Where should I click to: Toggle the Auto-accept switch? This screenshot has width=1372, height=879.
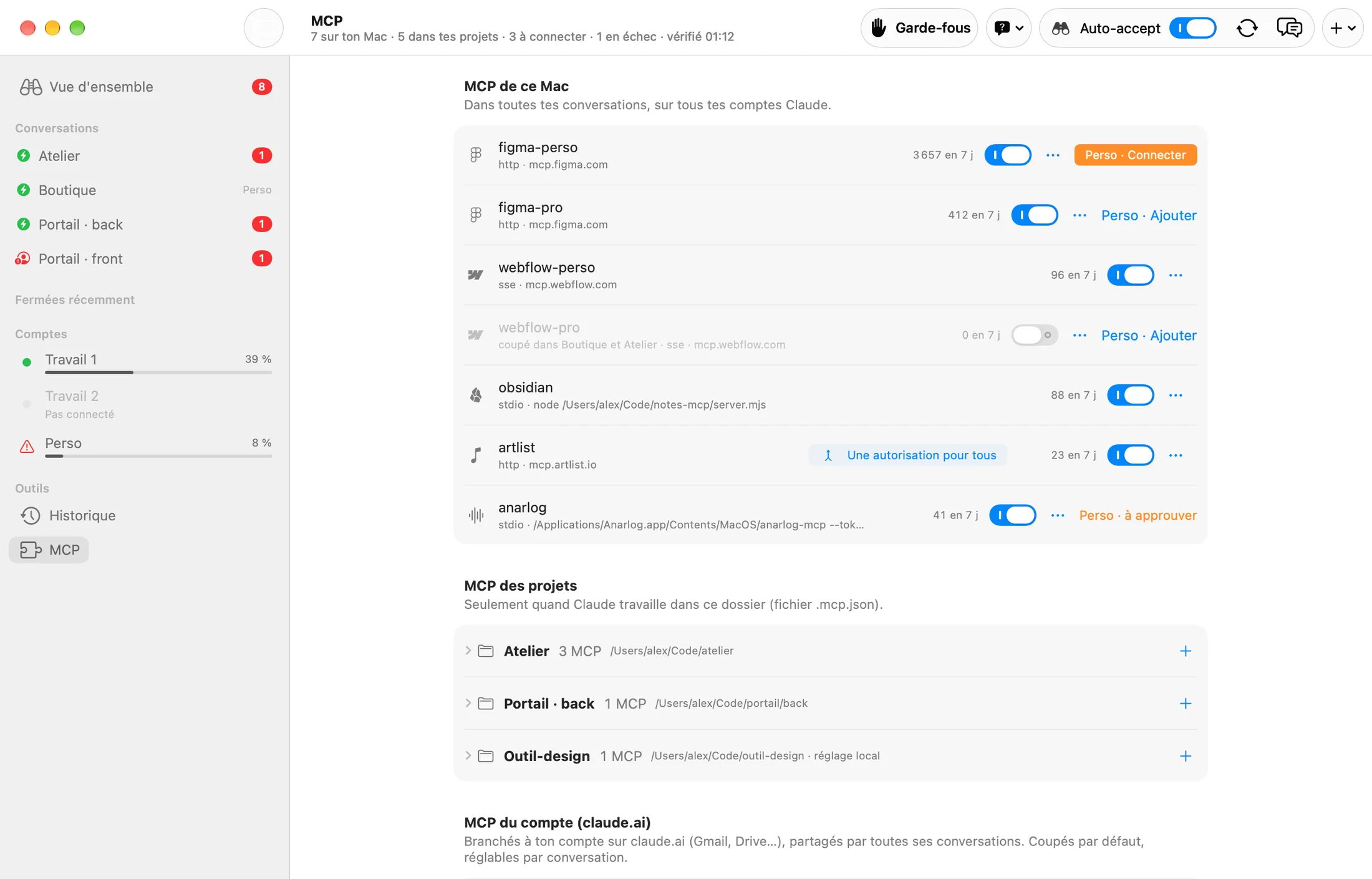click(1192, 28)
